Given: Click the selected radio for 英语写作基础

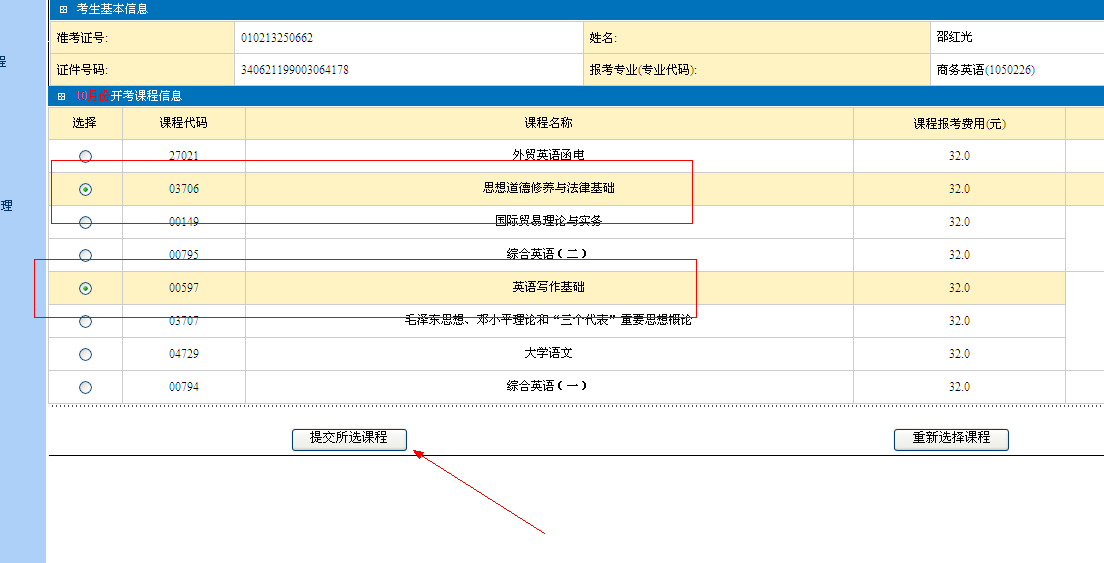Looking at the screenshot, I should pyautogui.click(x=85, y=288).
